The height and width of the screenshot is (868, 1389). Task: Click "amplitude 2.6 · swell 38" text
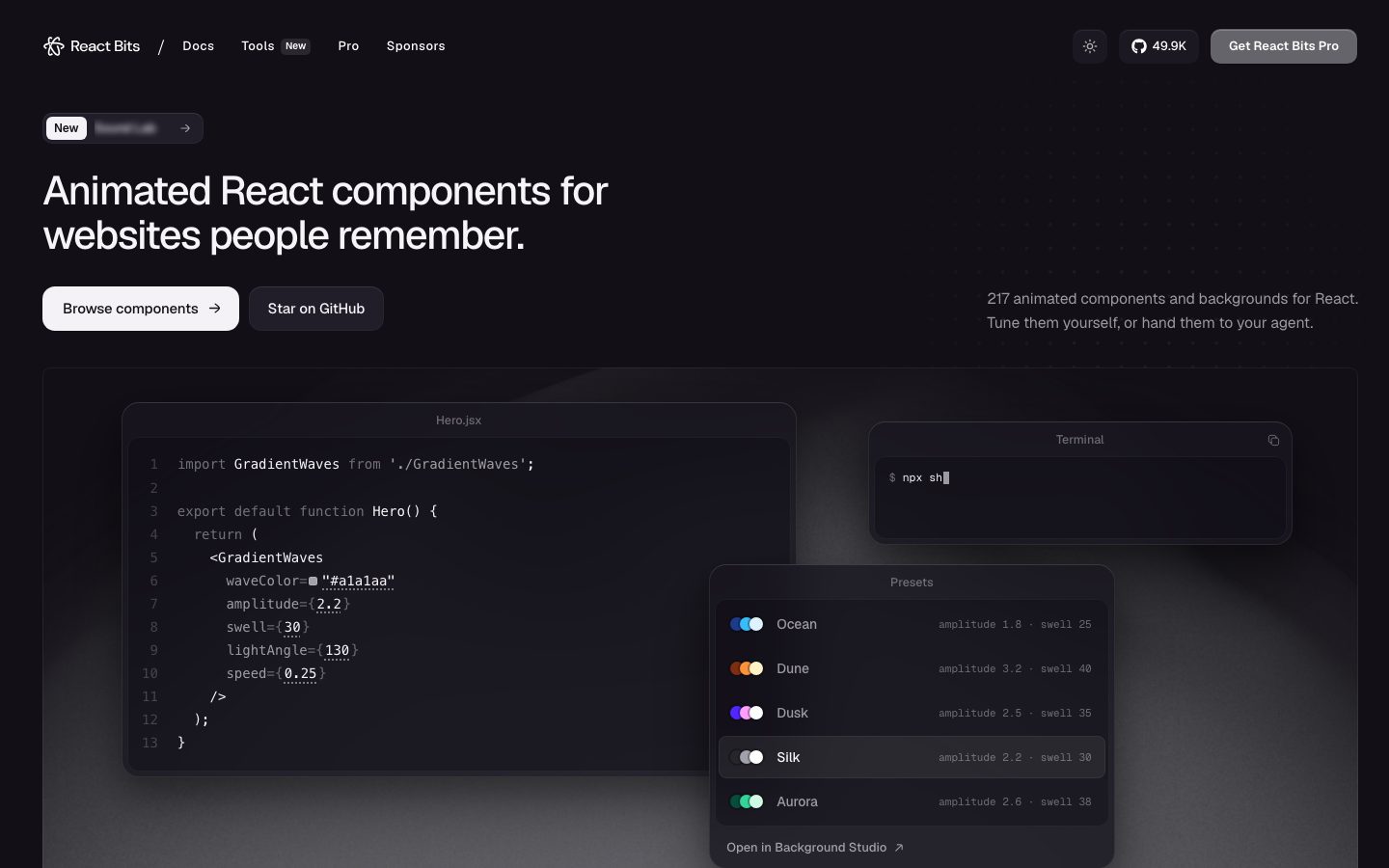[1015, 801]
